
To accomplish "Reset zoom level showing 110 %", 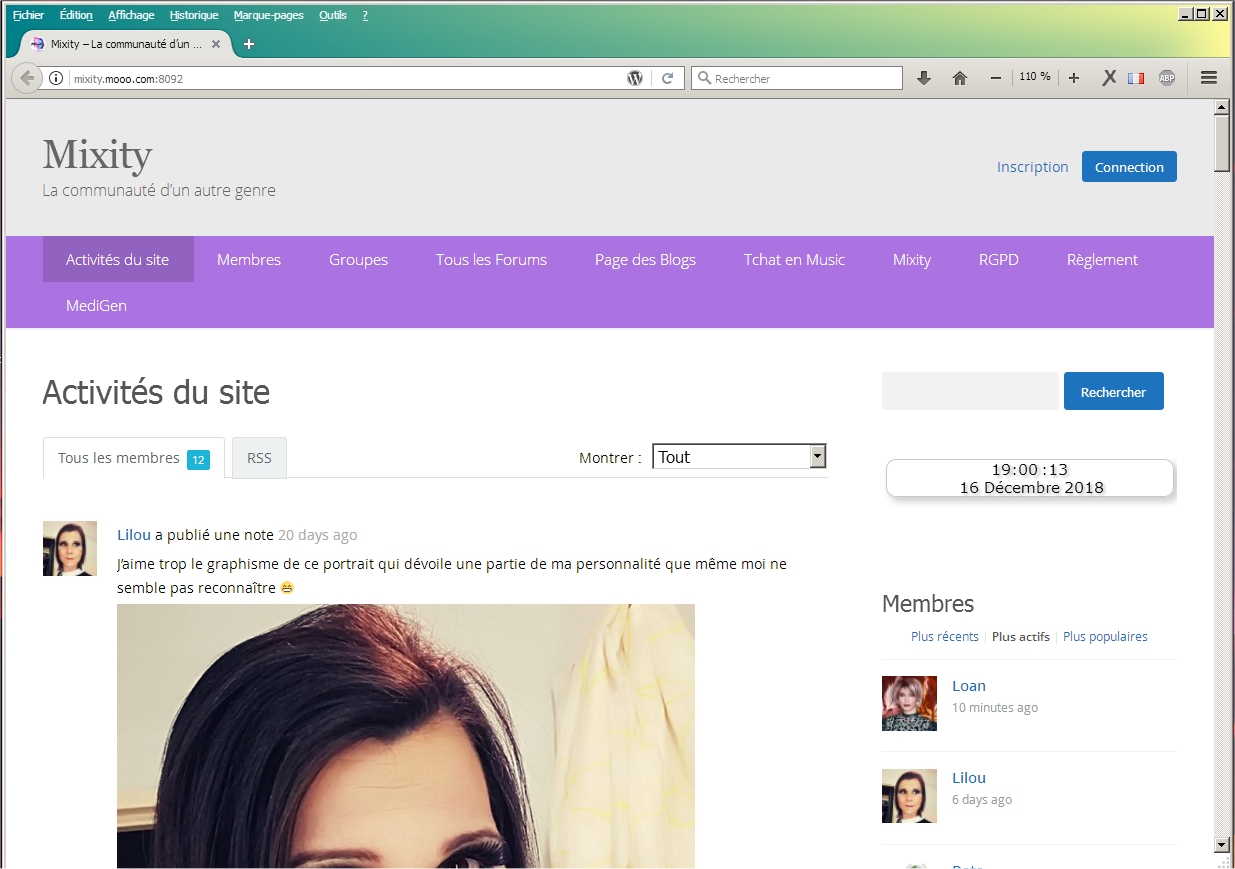I will (1035, 77).
